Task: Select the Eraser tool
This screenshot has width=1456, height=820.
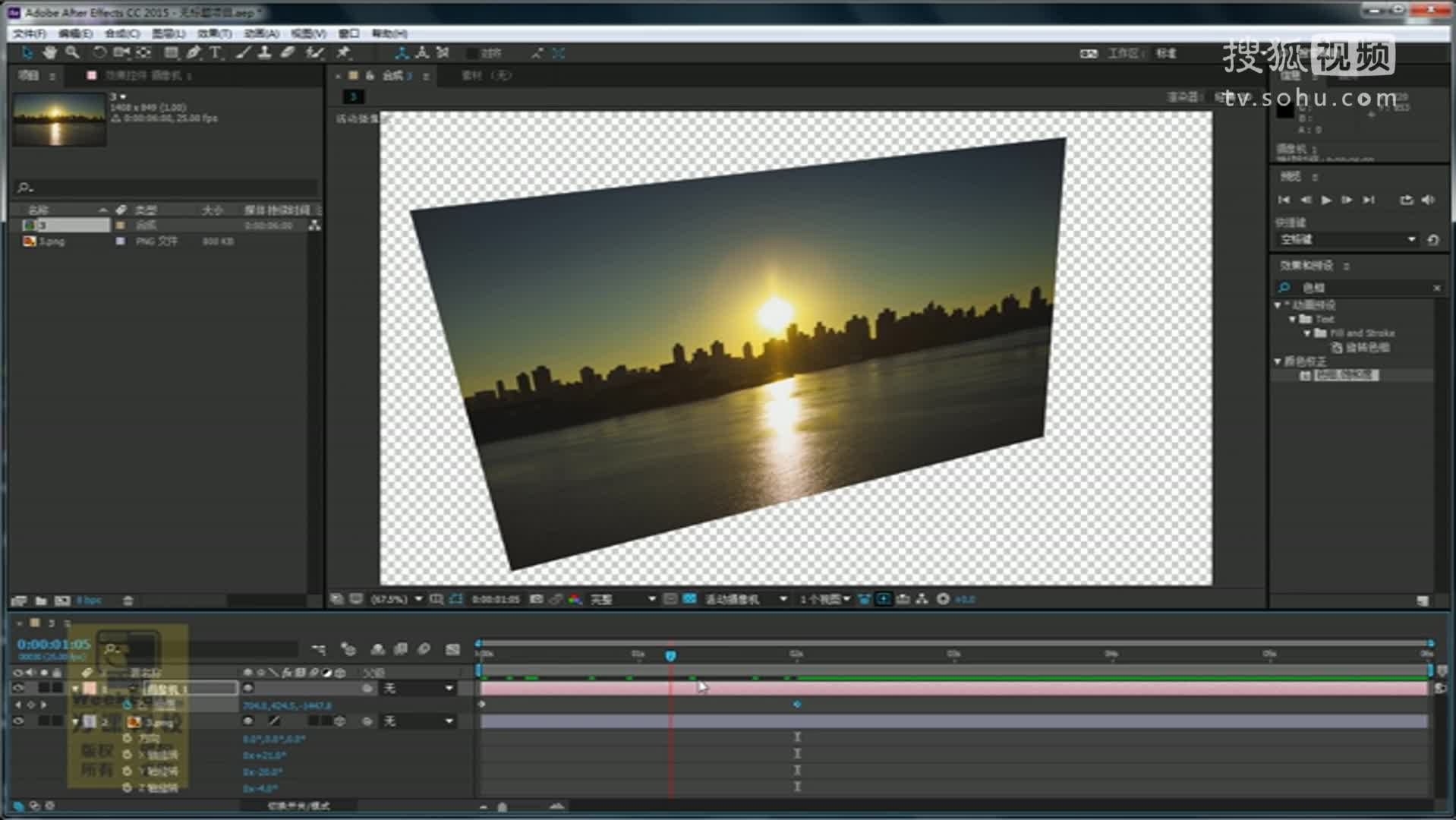Action: click(x=288, y=52)
